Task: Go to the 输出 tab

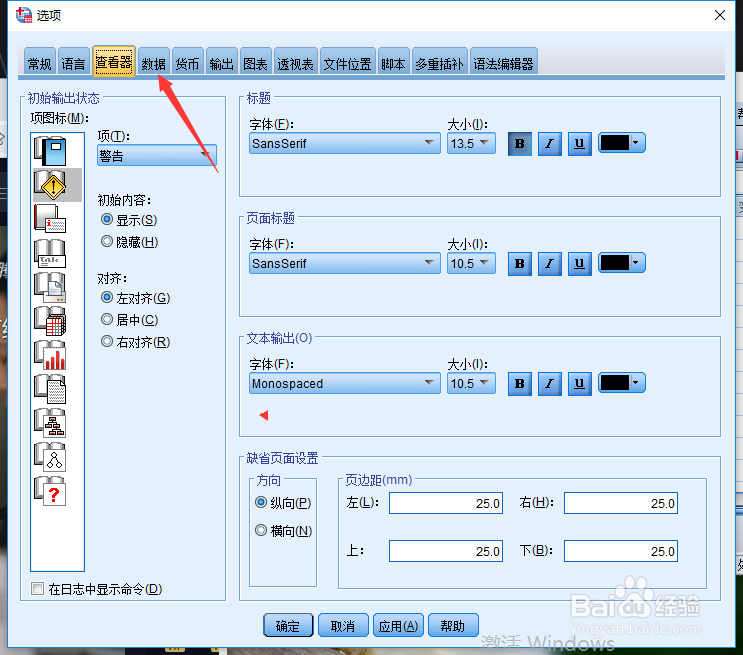Action: (222, 63)
